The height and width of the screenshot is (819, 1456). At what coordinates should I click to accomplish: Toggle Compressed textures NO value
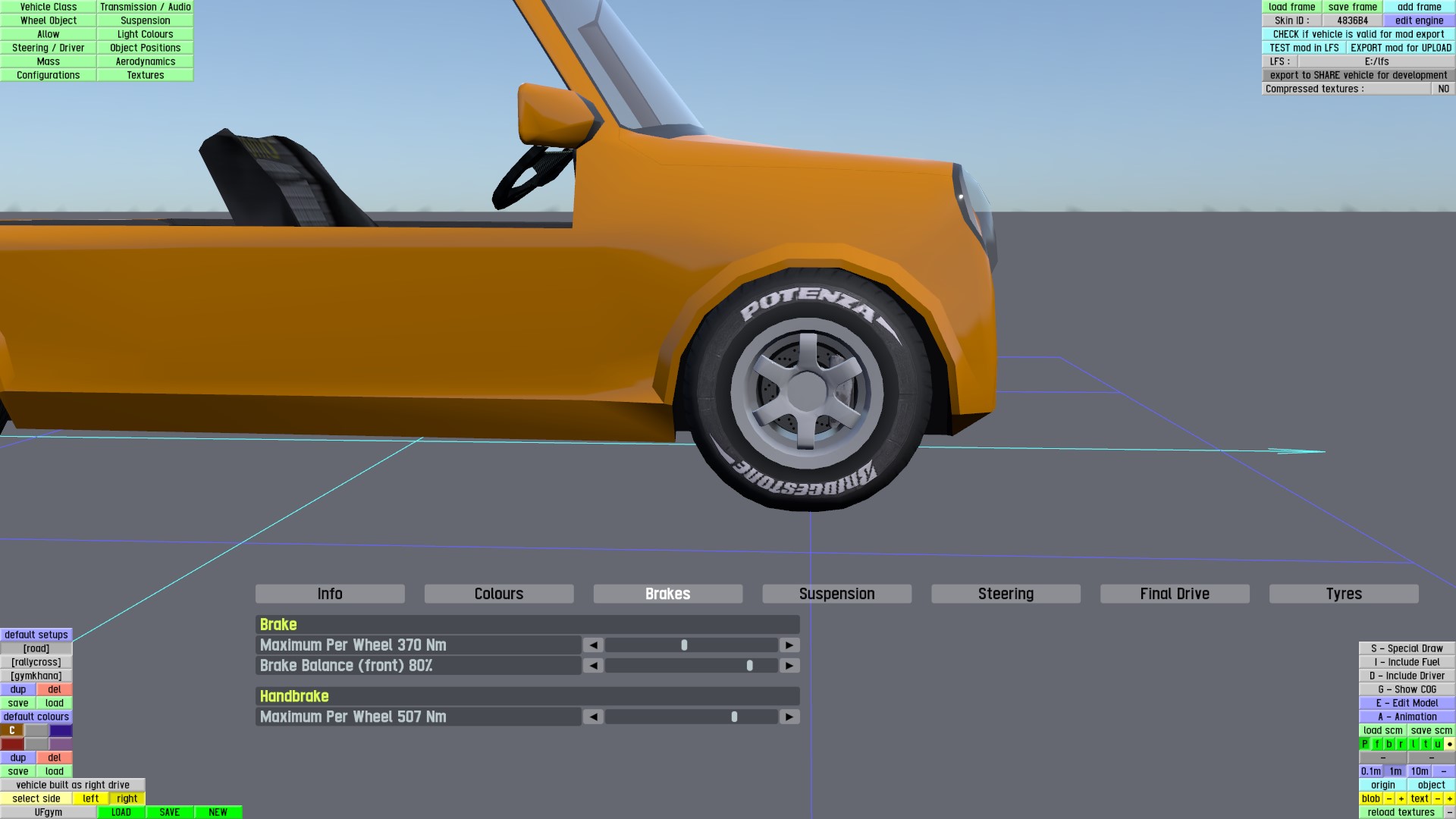1443,89
